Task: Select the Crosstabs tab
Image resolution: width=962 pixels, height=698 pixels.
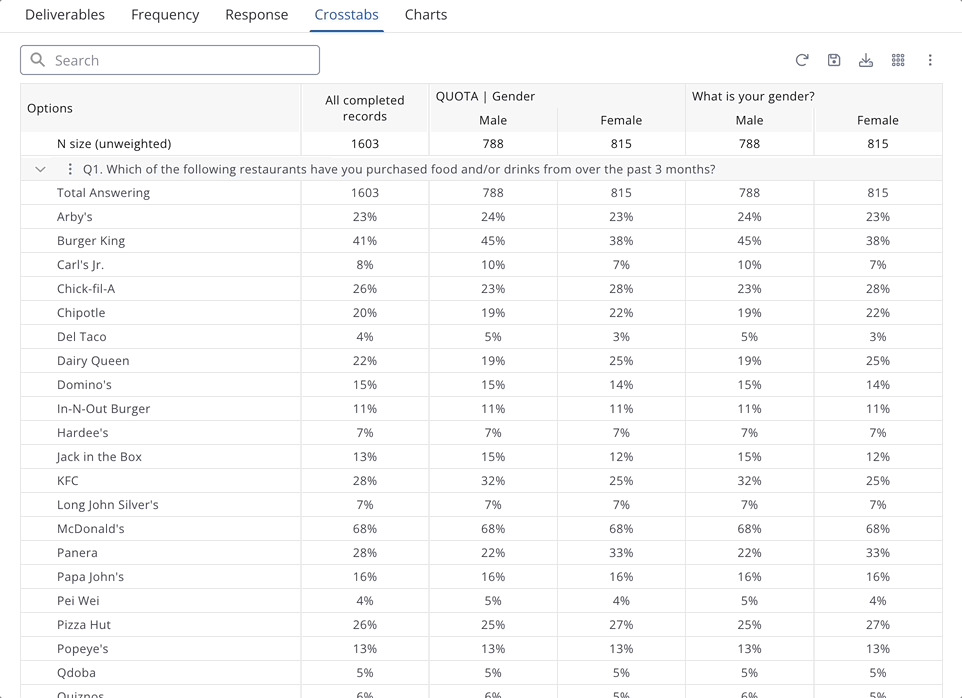Action: pyautogui.click(x=347, y=15)
